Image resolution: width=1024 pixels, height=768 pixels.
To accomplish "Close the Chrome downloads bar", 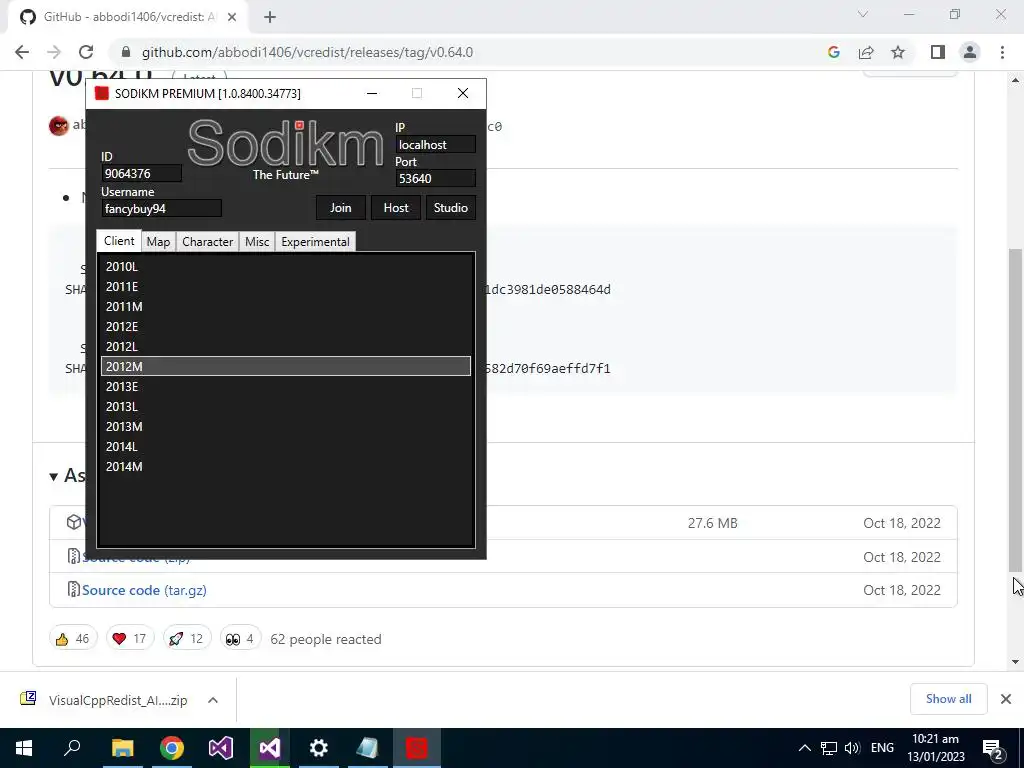I will pos(1006,699).
